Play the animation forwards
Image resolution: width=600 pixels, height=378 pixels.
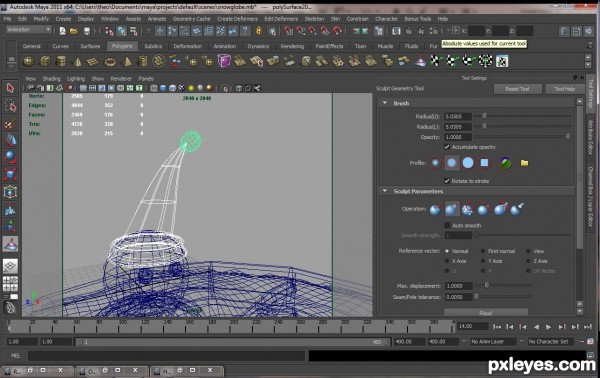click(549, 327)
